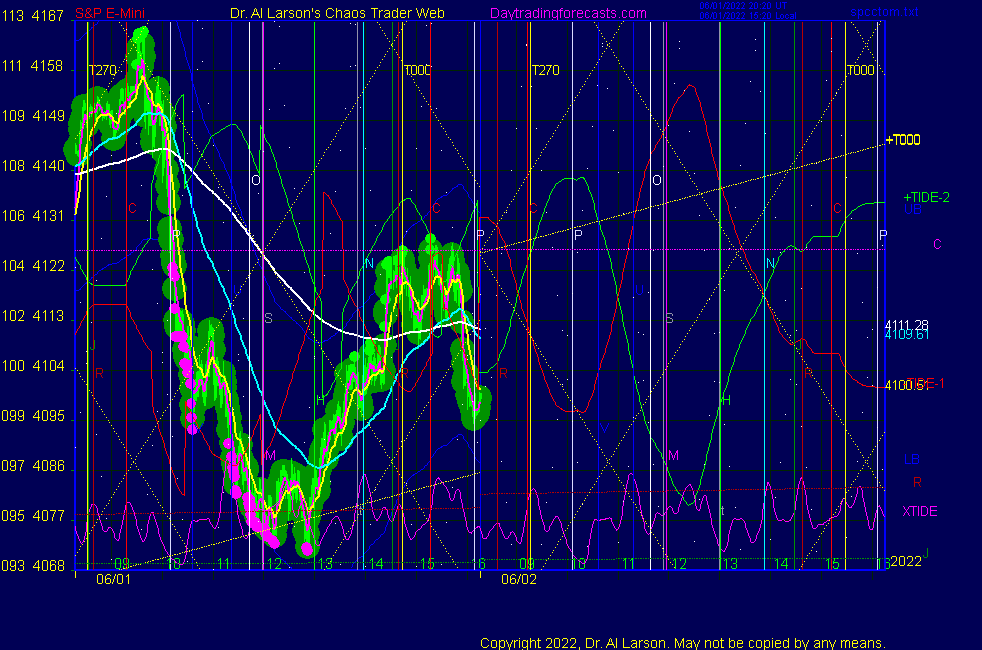The width and height of the screenshot is (982, 650).
Task: Click the 4068 price label on axis
Action: pyautogui.click(x=47, y=566)
